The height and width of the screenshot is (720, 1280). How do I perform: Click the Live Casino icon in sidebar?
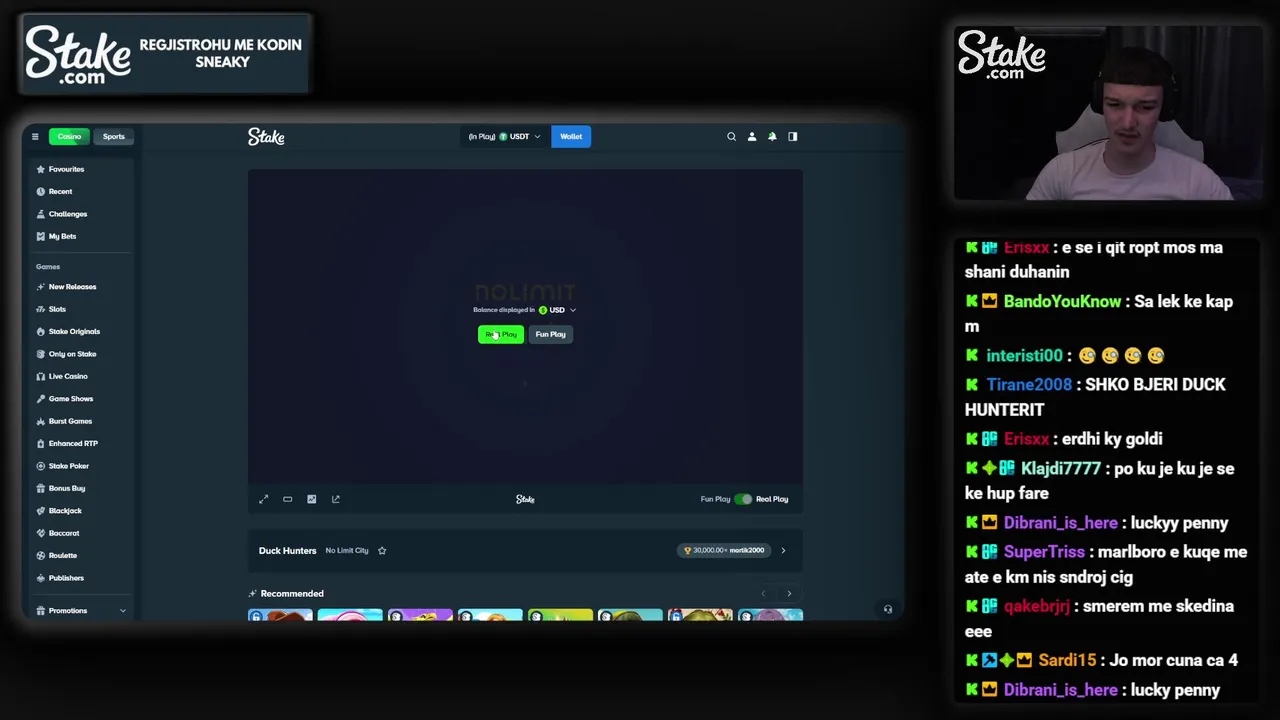(40, 376)
